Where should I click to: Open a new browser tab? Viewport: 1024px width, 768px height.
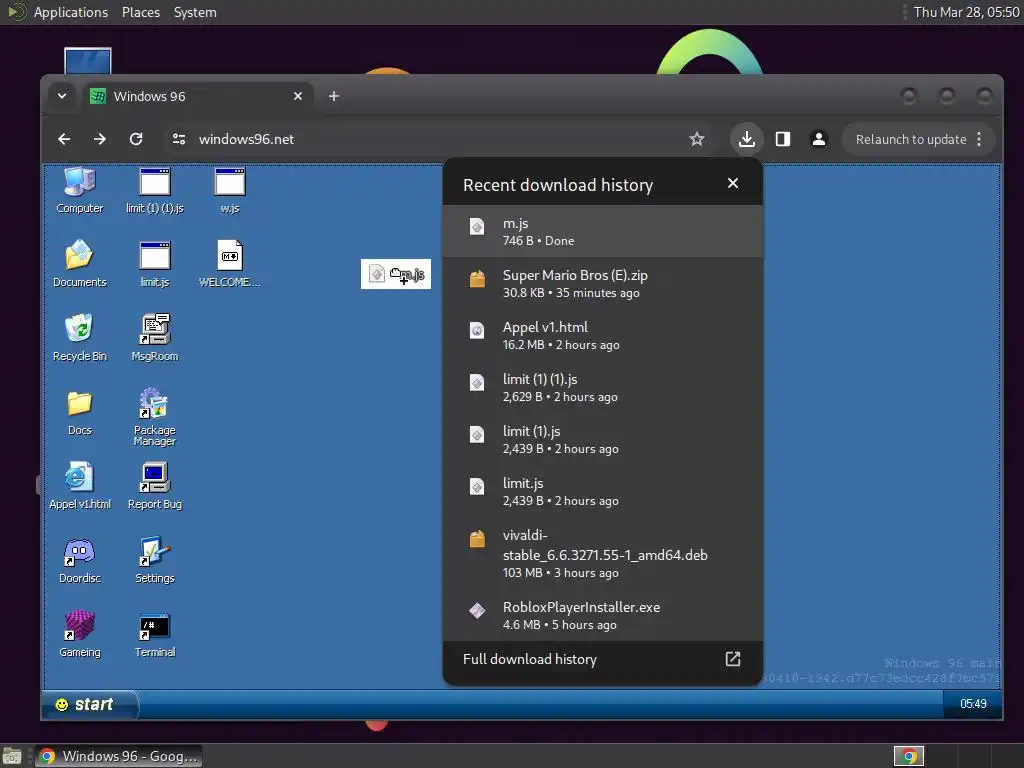(334, 96)
